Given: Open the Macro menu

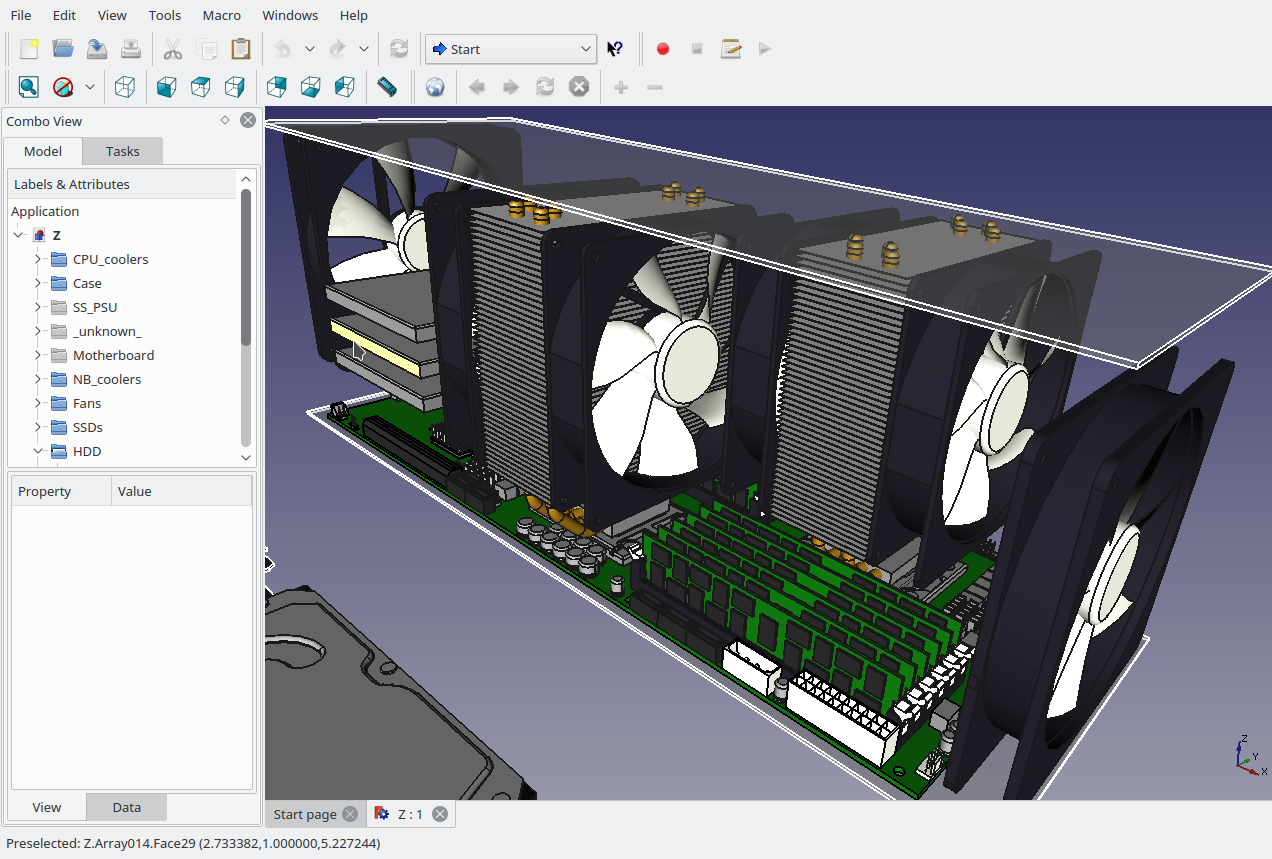Looking at the screenshot, I should (x=221, y=15).
